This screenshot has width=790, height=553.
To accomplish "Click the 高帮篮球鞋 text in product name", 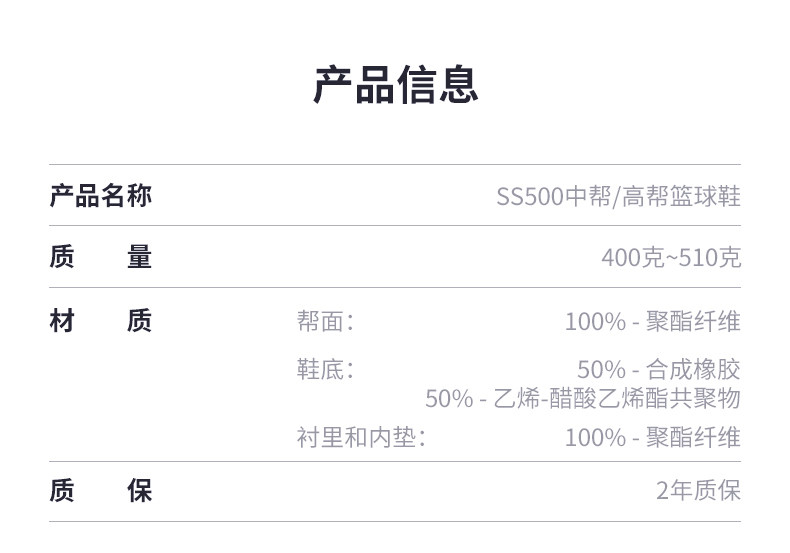I will click(681, 197).
